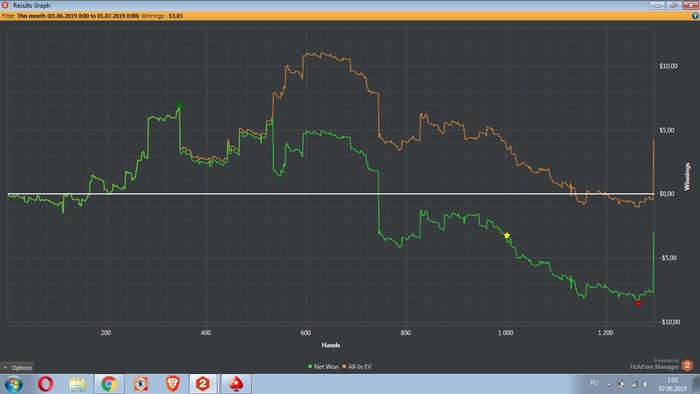
Task: Open the eye icon app in taskbar
Action: coord(141,384)
